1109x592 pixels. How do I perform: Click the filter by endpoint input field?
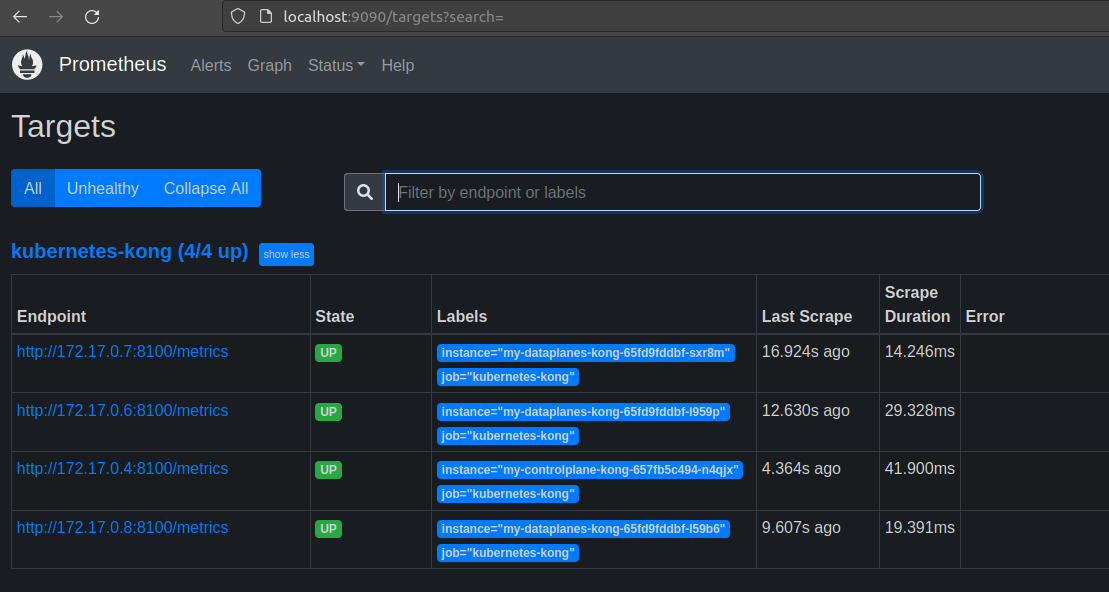pyautogui.click(x=683, y=191)
